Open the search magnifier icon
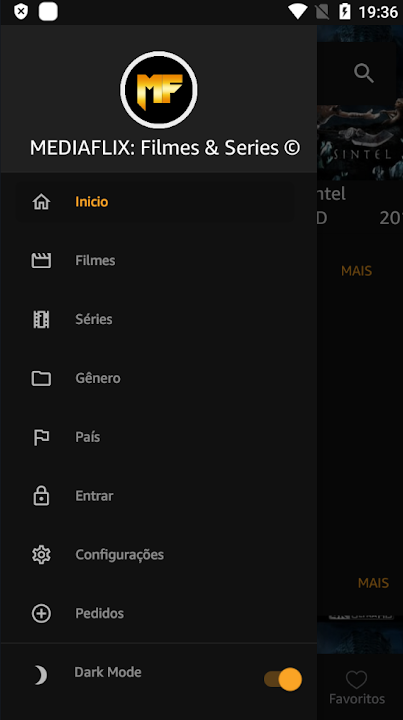The width and height of the screenshot is (403, 720). coord(364,73)
